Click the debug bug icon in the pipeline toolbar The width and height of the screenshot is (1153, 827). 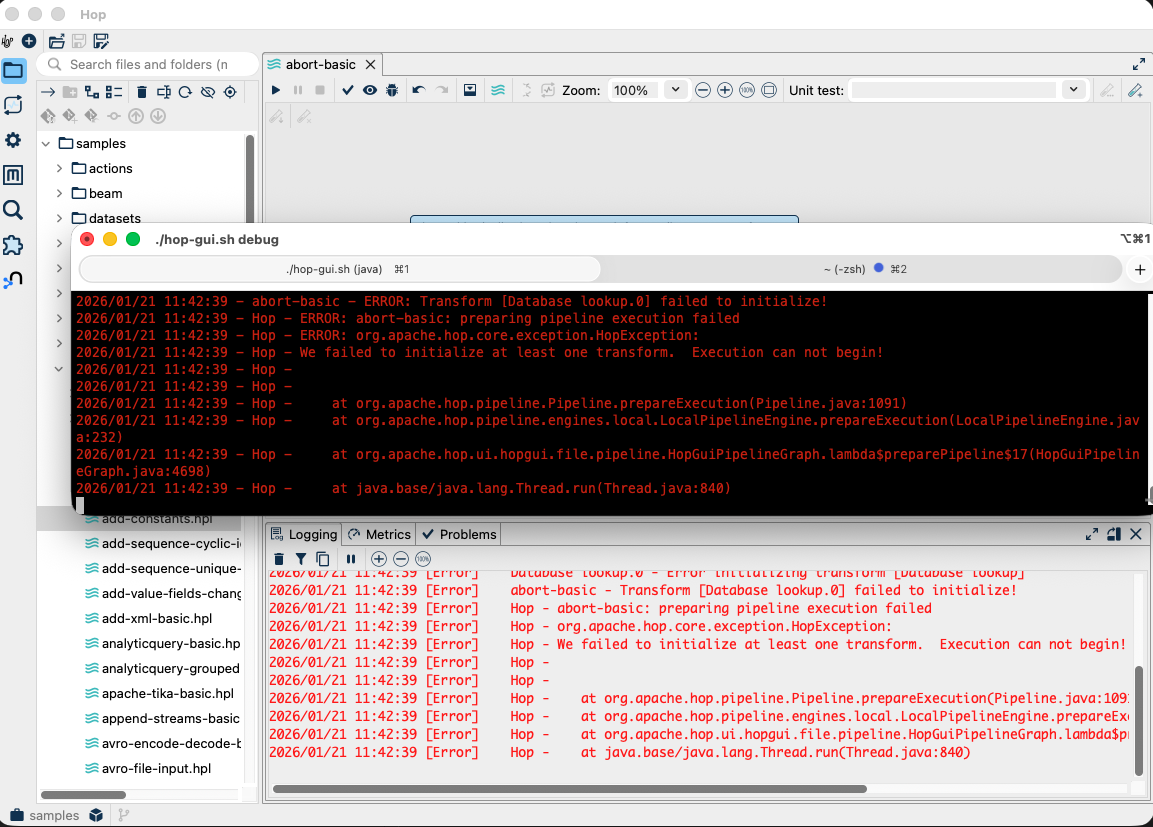[x=392, y=90]
